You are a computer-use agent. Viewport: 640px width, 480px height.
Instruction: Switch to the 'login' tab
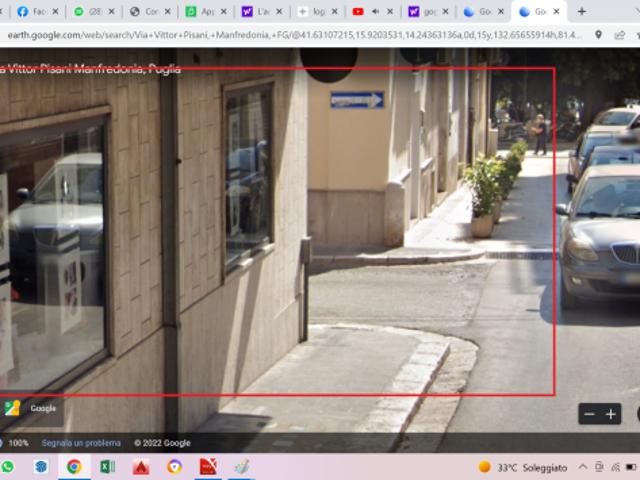tap(317, 12)
